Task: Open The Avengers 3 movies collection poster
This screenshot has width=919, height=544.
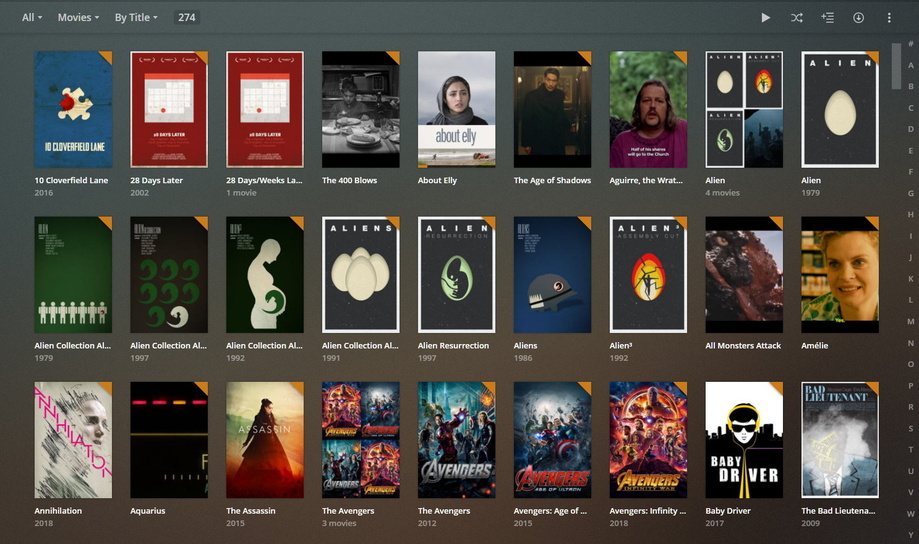Action: point(360,440)
